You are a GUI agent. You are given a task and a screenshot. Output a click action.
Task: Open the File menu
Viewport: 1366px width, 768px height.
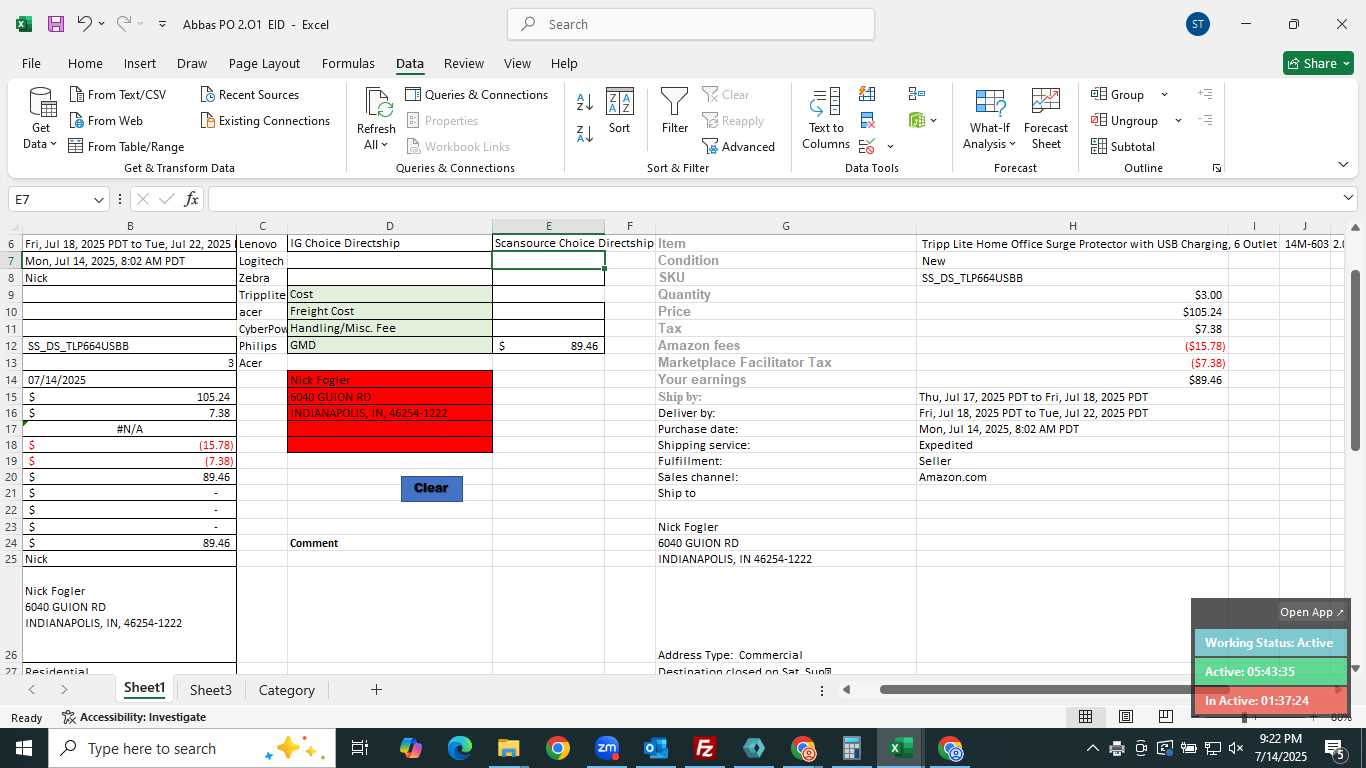point(31,63)
